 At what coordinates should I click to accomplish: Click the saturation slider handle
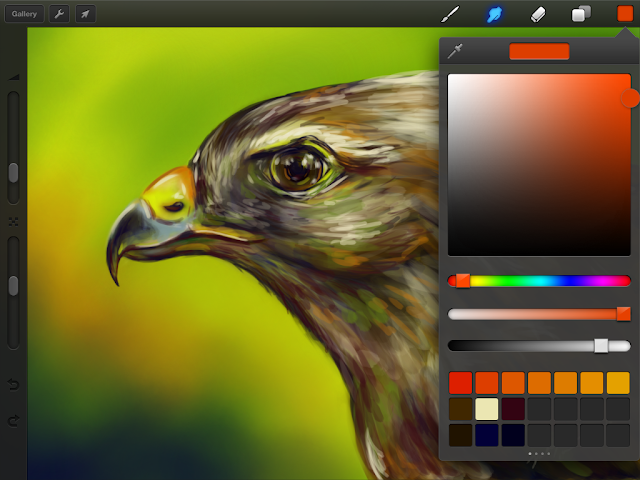623,313
